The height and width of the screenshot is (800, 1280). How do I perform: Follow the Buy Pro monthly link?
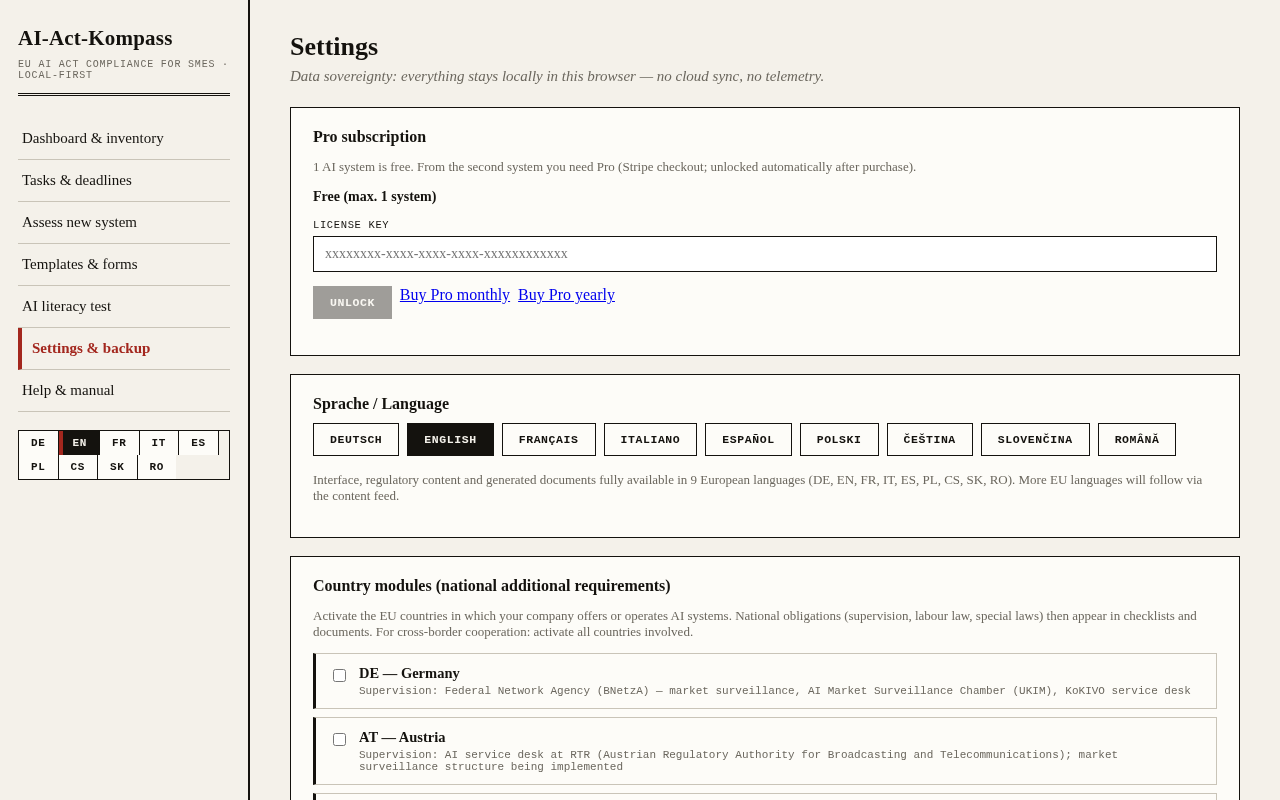click(x=455, y=295)
